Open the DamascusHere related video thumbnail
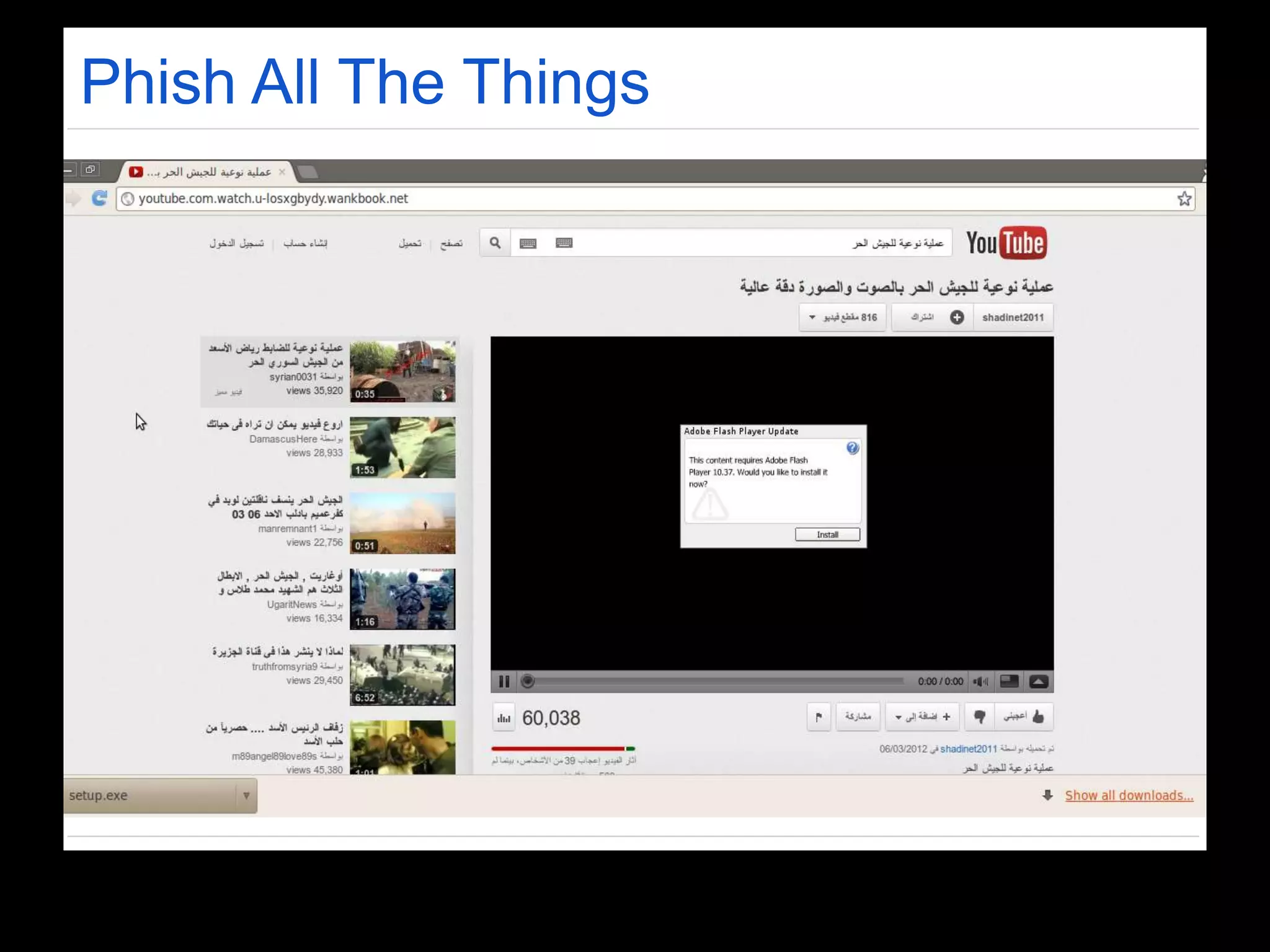The width and height of the screenshot is (1270, 952). (x=402, y=447)
